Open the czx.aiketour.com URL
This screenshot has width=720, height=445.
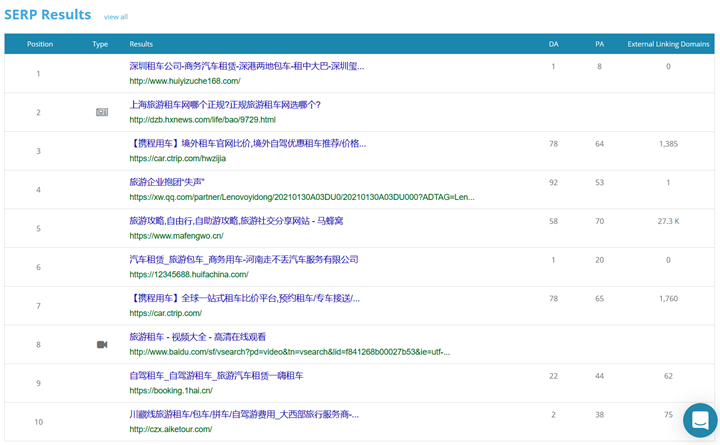coord(170,429)
